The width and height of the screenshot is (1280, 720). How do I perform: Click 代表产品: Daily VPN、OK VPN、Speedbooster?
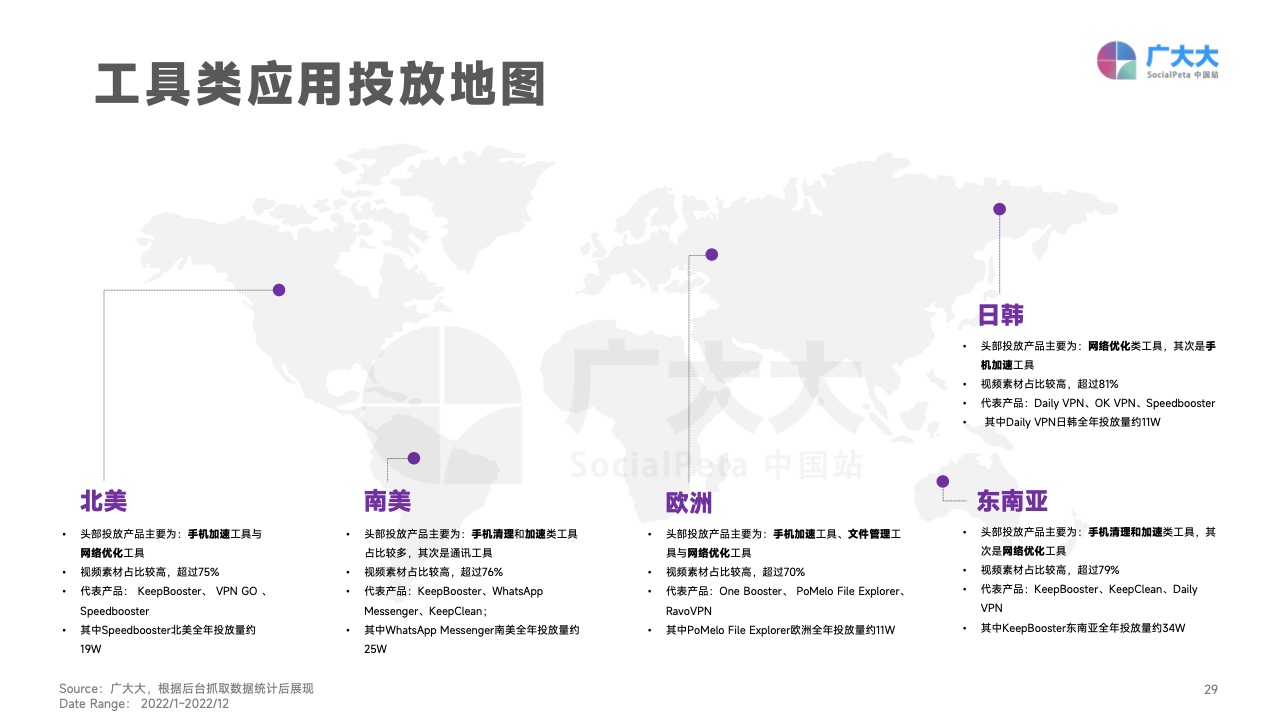coord(1097,403)
